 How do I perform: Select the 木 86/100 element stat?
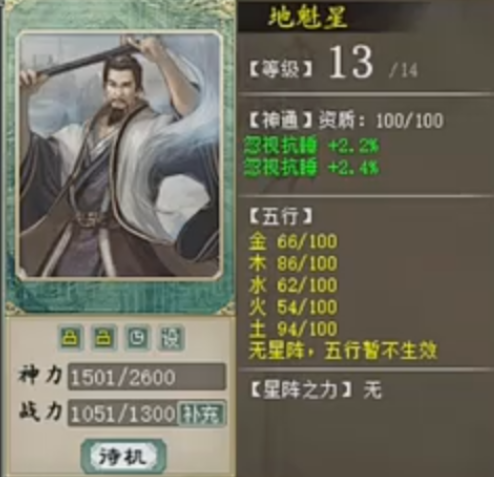coord(293,263)
